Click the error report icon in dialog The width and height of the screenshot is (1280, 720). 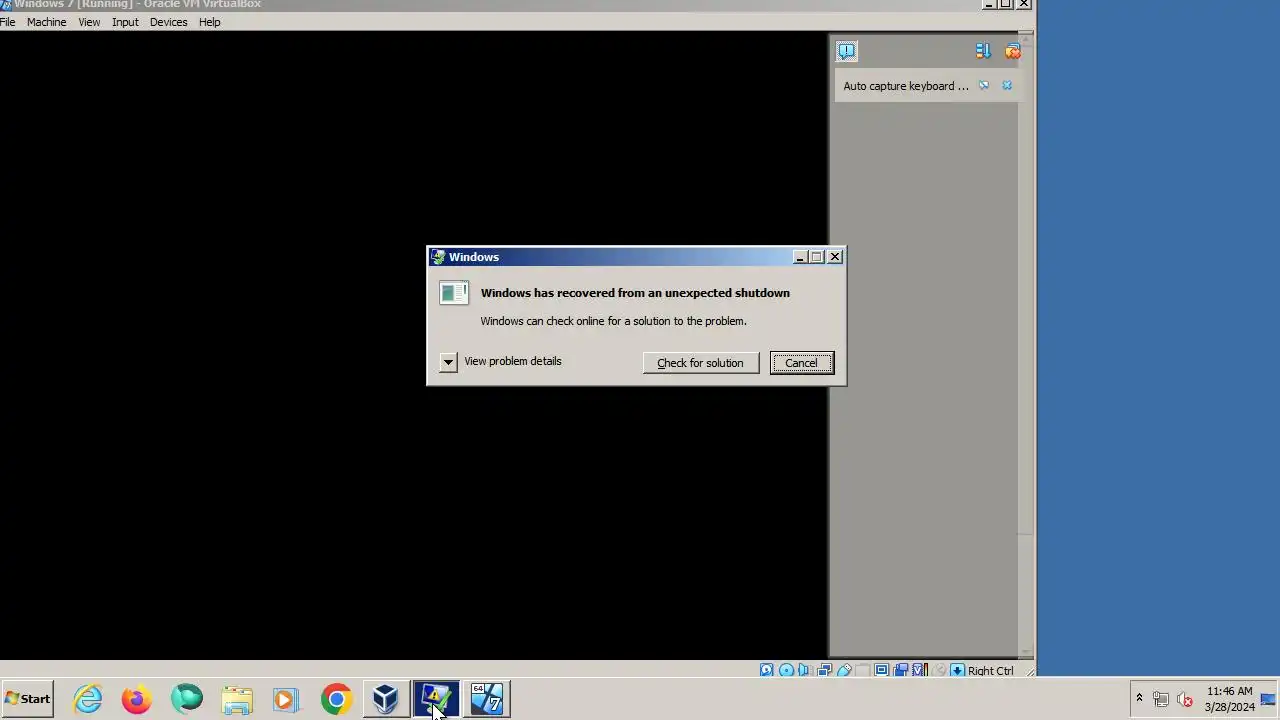tap(454, 293)
